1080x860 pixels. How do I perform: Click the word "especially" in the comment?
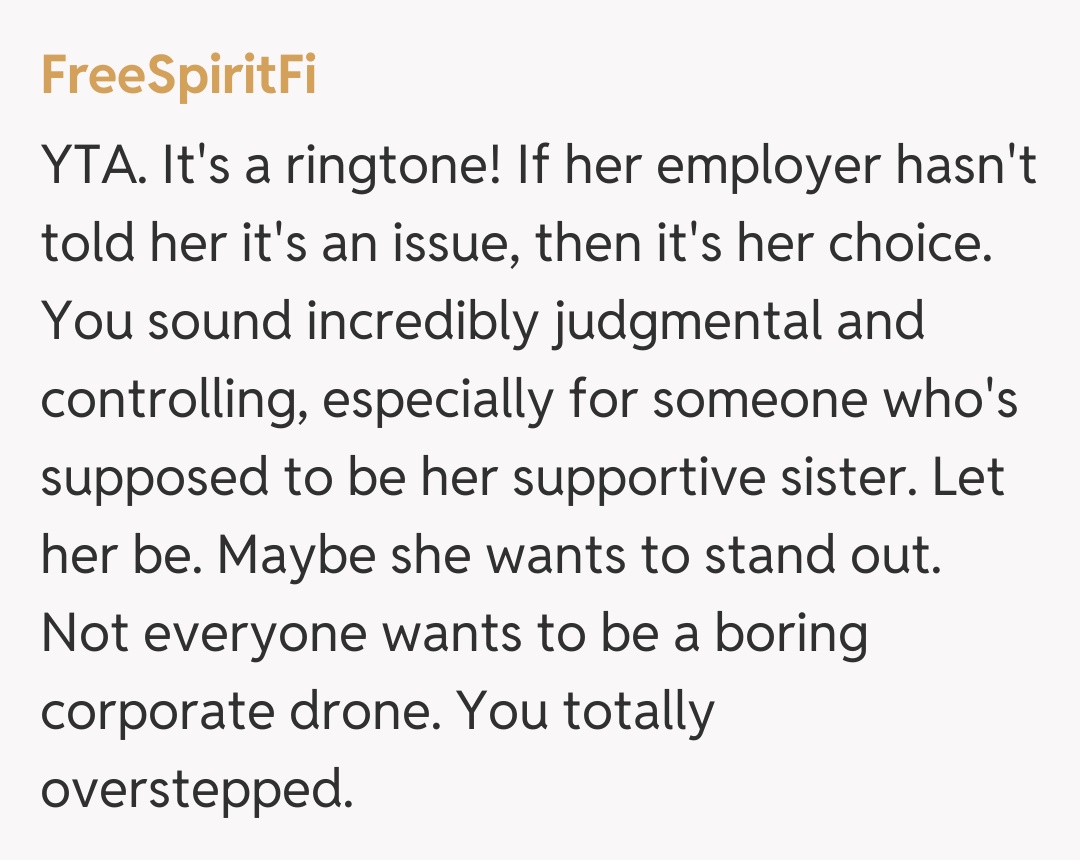tap(437, 400)
